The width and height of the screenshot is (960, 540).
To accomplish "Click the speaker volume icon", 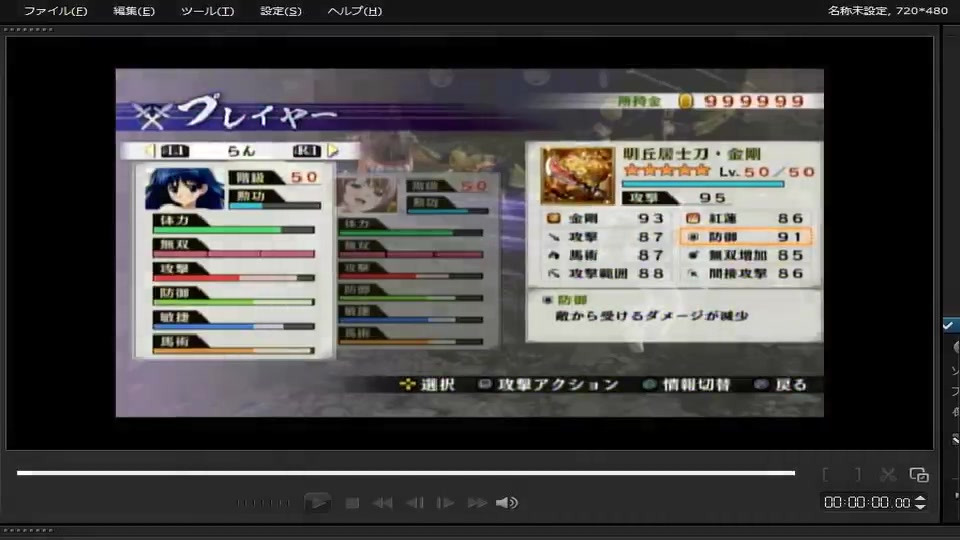I will pos(507,503).
